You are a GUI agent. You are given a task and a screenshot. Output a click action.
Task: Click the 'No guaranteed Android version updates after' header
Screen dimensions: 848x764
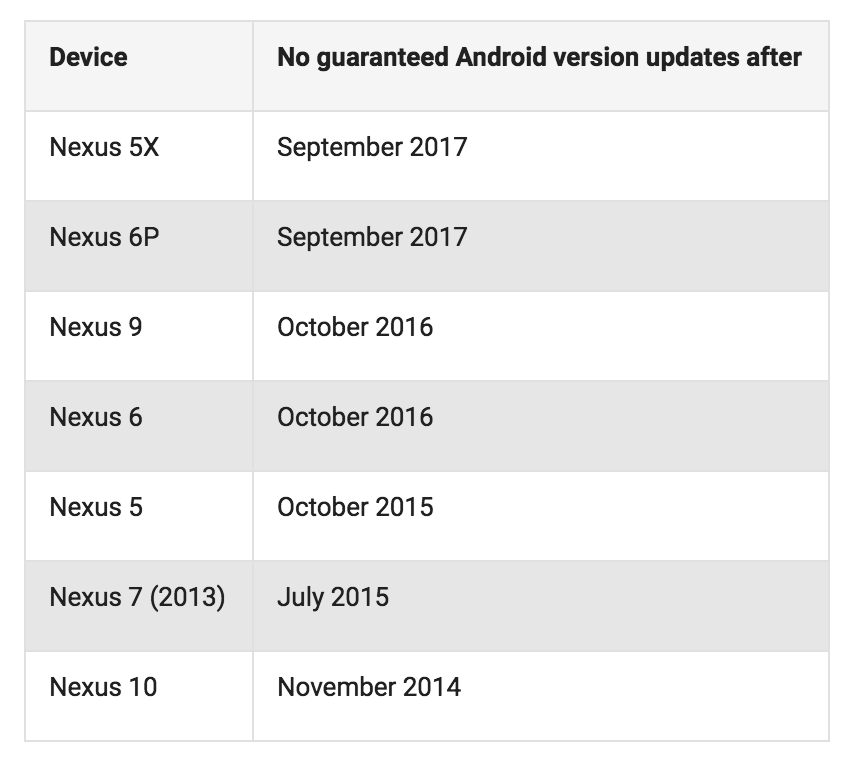coord(539,57)
